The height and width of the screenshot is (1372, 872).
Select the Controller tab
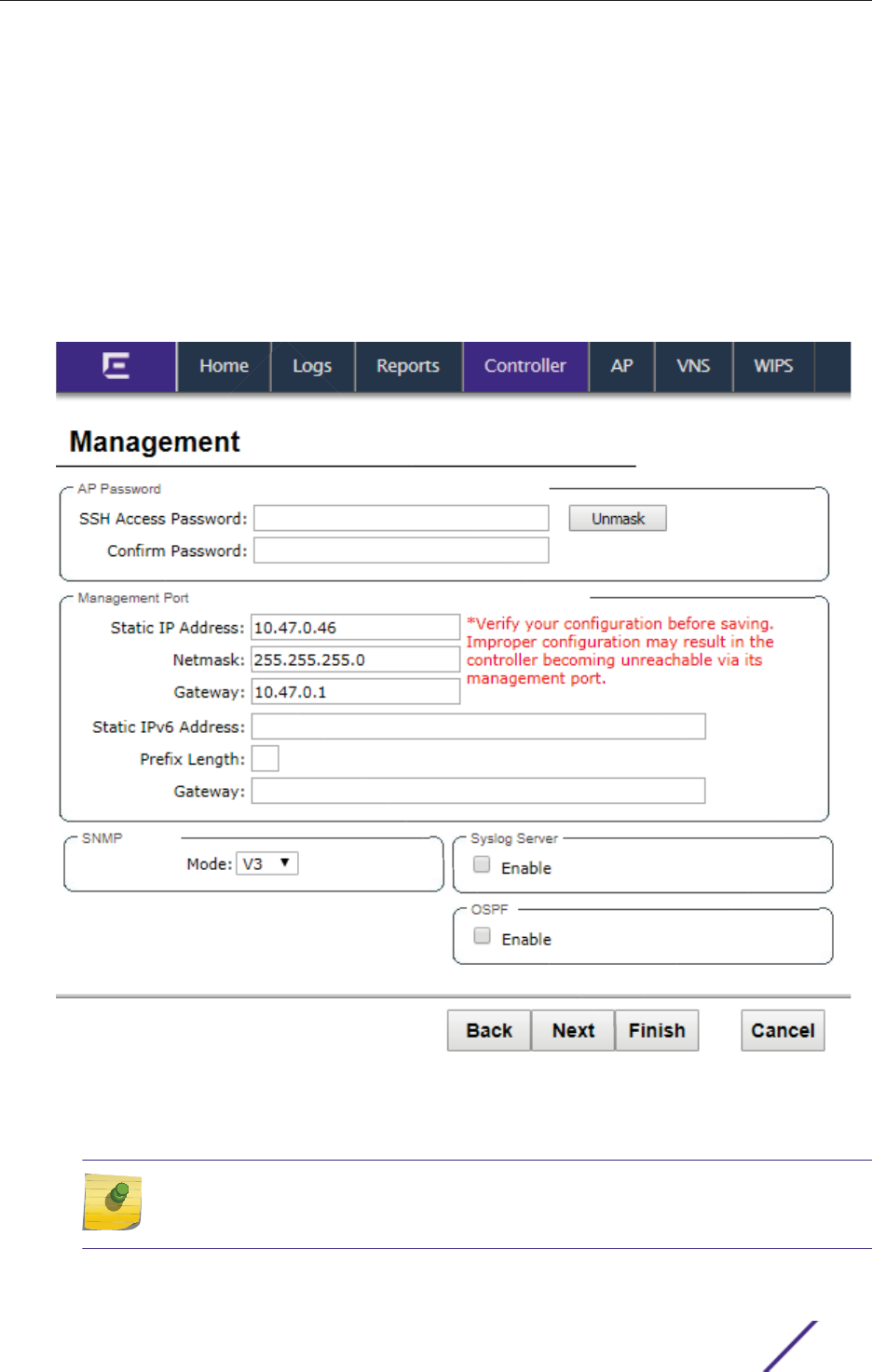coord(525,366)
